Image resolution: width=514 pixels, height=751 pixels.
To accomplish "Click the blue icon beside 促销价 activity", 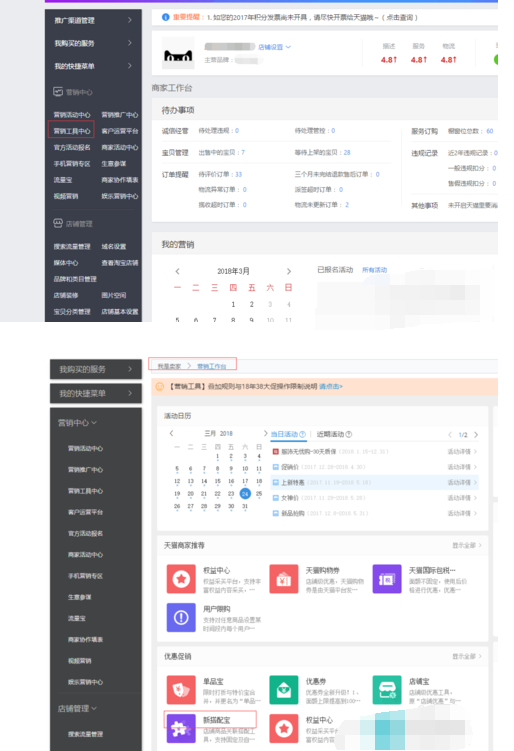I will pos(275,467).
